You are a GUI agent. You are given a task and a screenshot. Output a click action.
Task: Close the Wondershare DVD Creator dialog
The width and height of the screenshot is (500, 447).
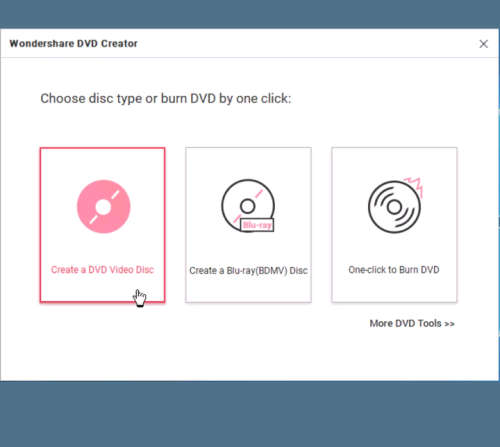[484, 44]
